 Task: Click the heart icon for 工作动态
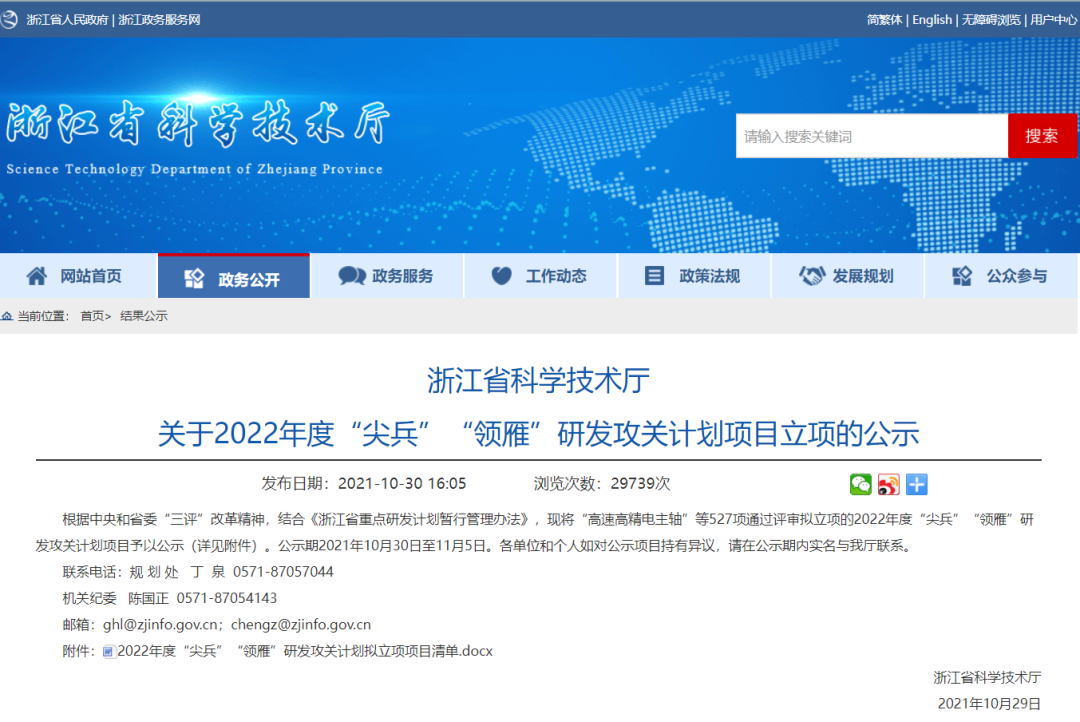coord(502,276)
